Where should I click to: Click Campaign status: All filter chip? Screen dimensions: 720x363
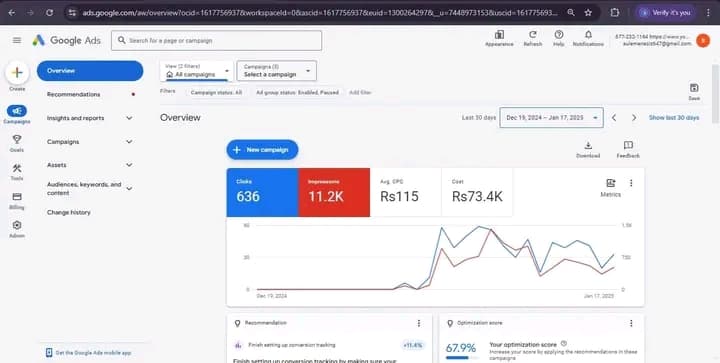pos(216,92)
